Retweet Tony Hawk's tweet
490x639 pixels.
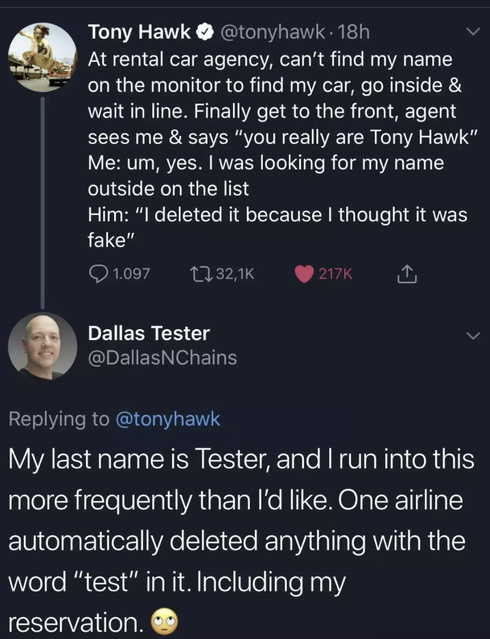(201, 274)
